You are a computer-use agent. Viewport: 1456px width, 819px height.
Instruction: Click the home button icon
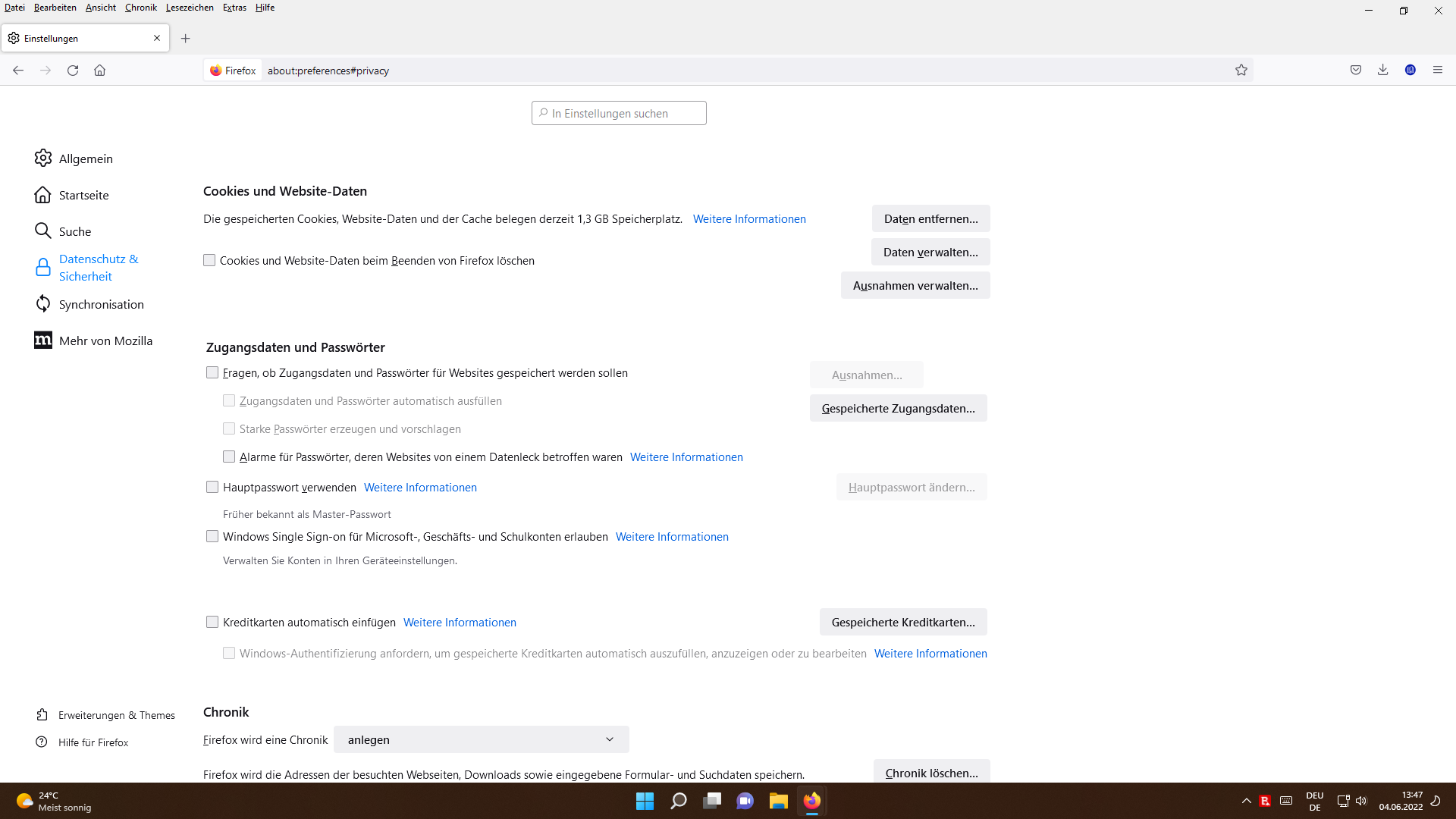[x=99, y=71]
